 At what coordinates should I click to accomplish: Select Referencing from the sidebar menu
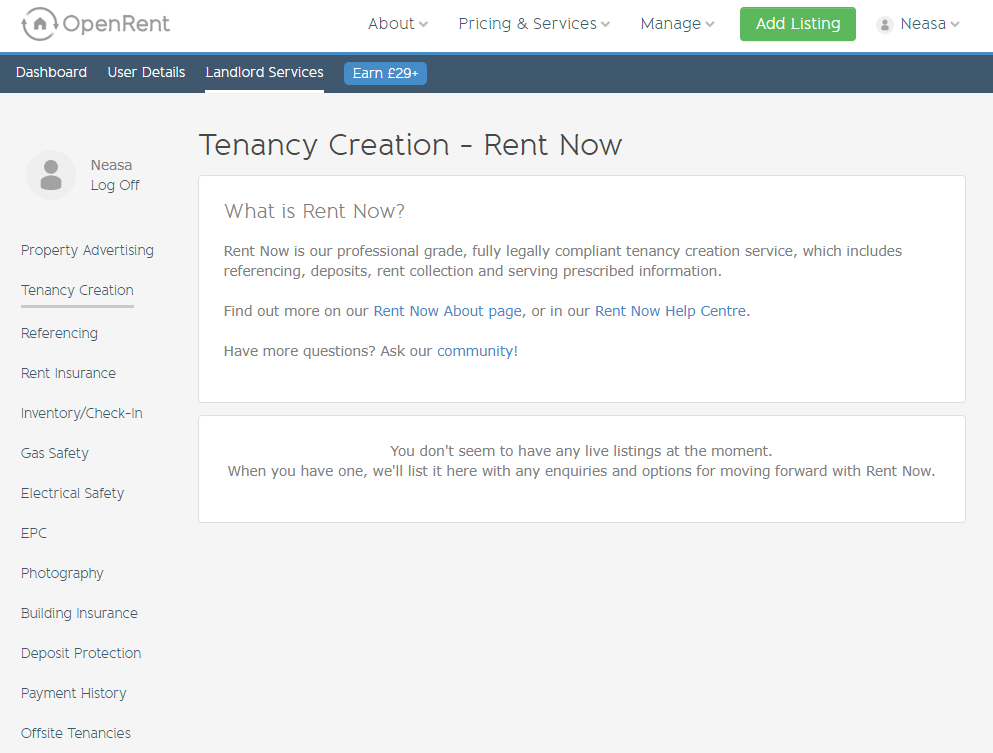(x=60, y=333)
